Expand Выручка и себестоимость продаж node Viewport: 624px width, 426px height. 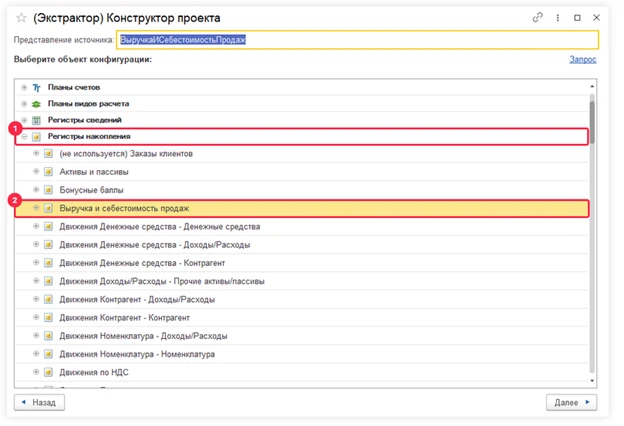[36, 208]
